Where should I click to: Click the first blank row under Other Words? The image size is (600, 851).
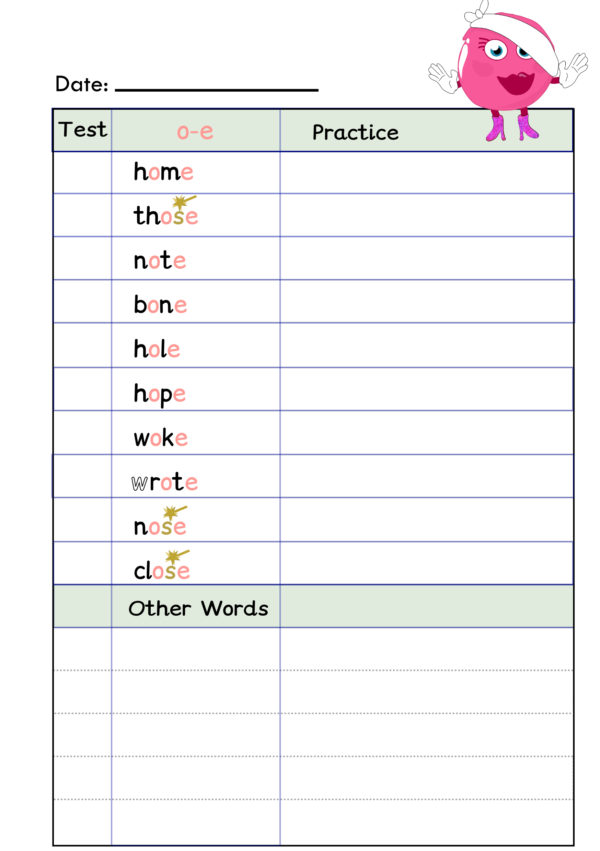point(313,649)
